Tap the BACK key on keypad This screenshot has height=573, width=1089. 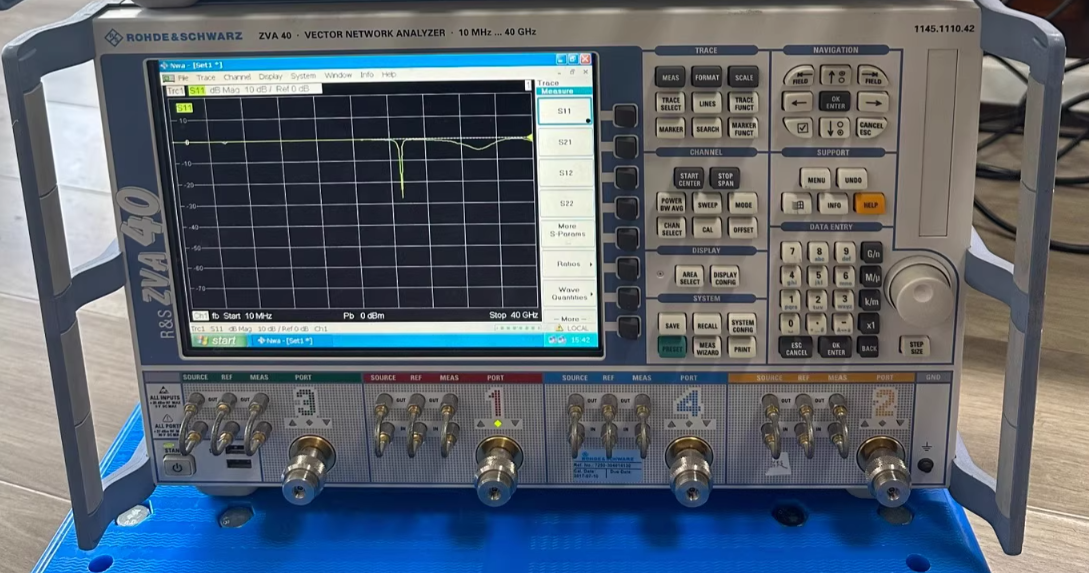pyautogui.click(x=869, y=347)
